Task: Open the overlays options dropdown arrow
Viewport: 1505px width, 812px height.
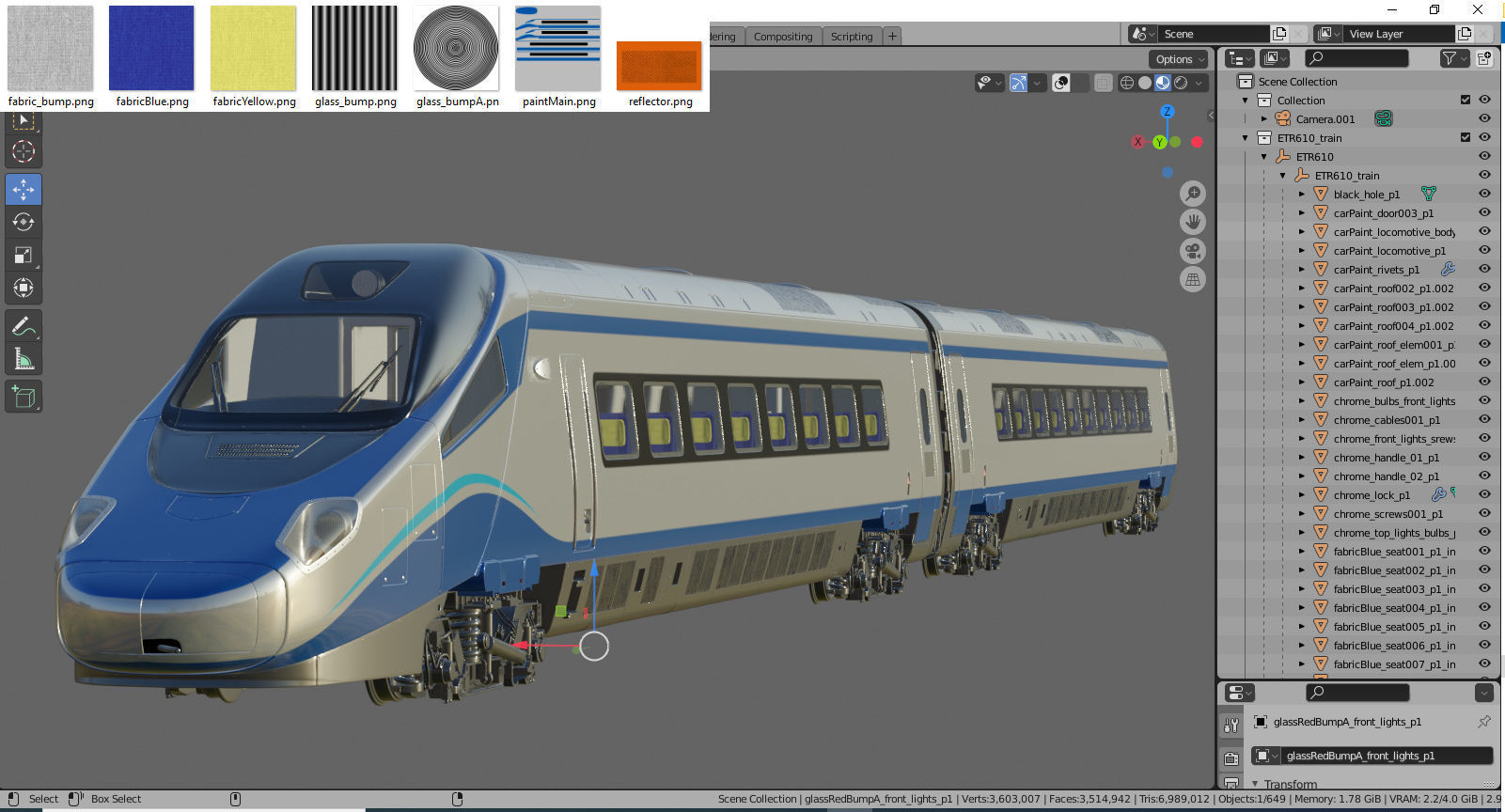Action: click(x=1081, y=83)
